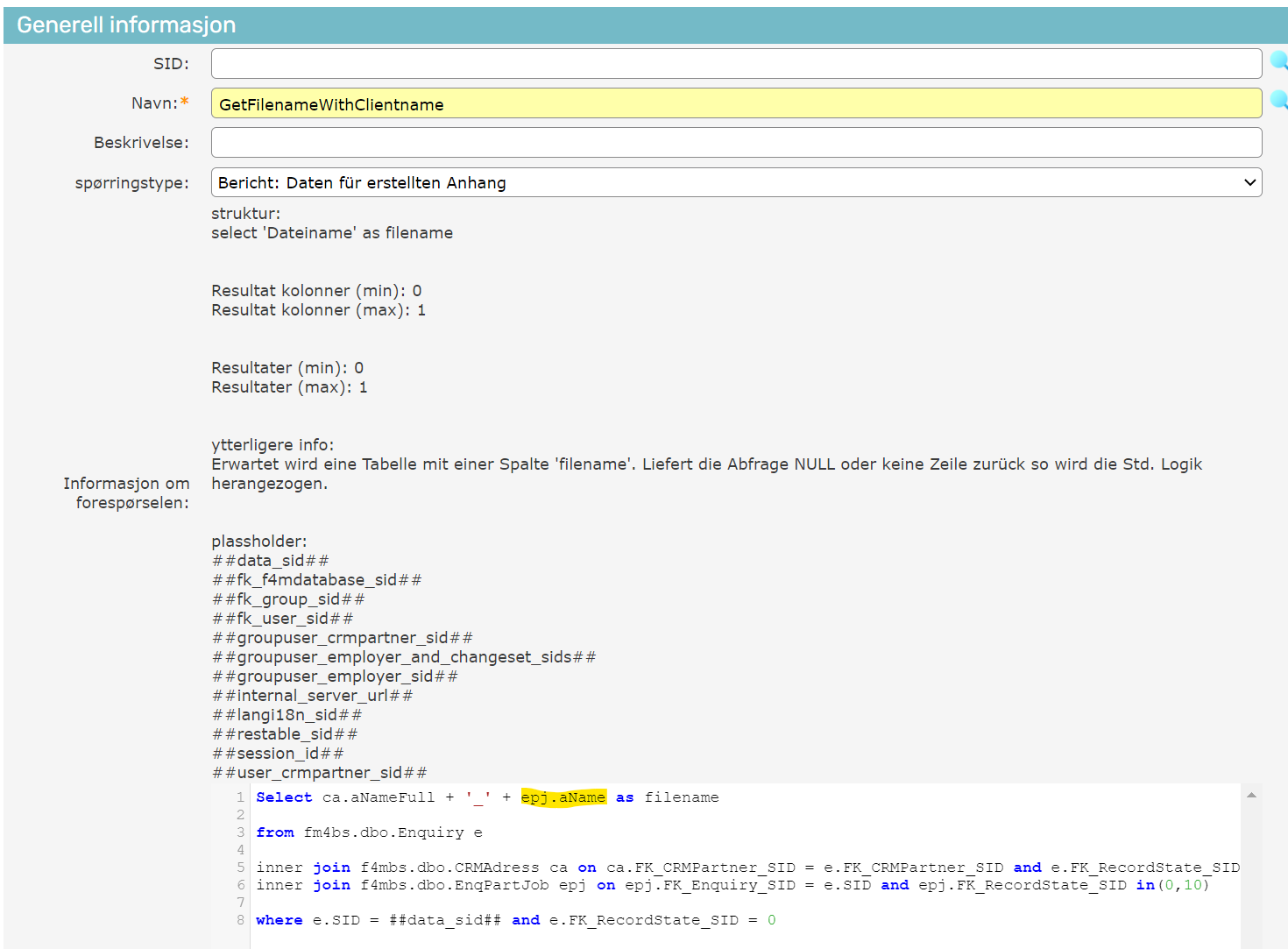Click line number 5 in the editor gutter
The width and height of the screenshot is (1288, 949).
pos(240,868)
